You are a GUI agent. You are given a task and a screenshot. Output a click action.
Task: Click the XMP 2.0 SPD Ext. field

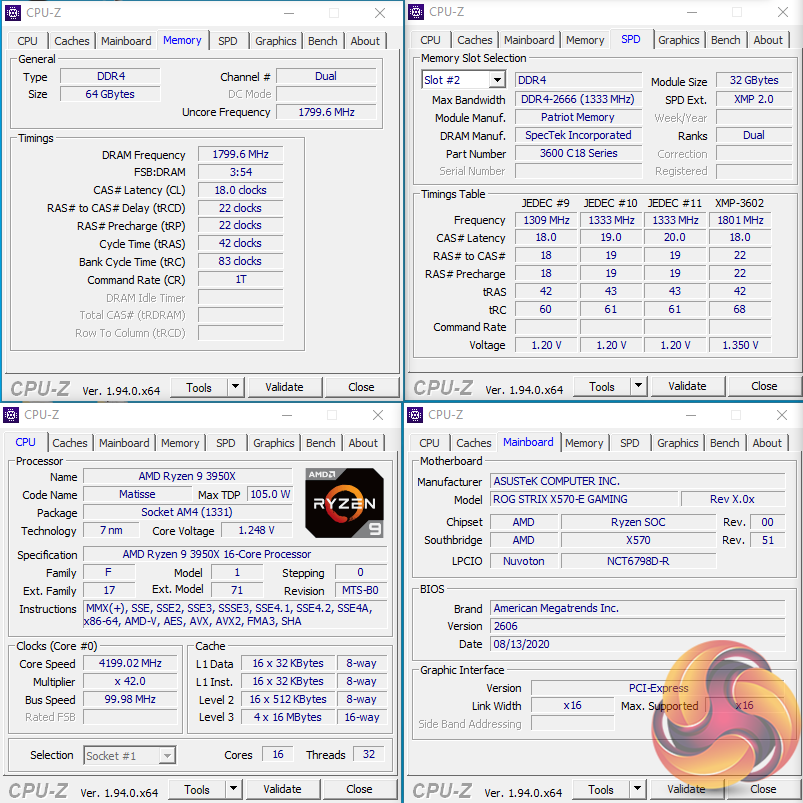(754, 99)
